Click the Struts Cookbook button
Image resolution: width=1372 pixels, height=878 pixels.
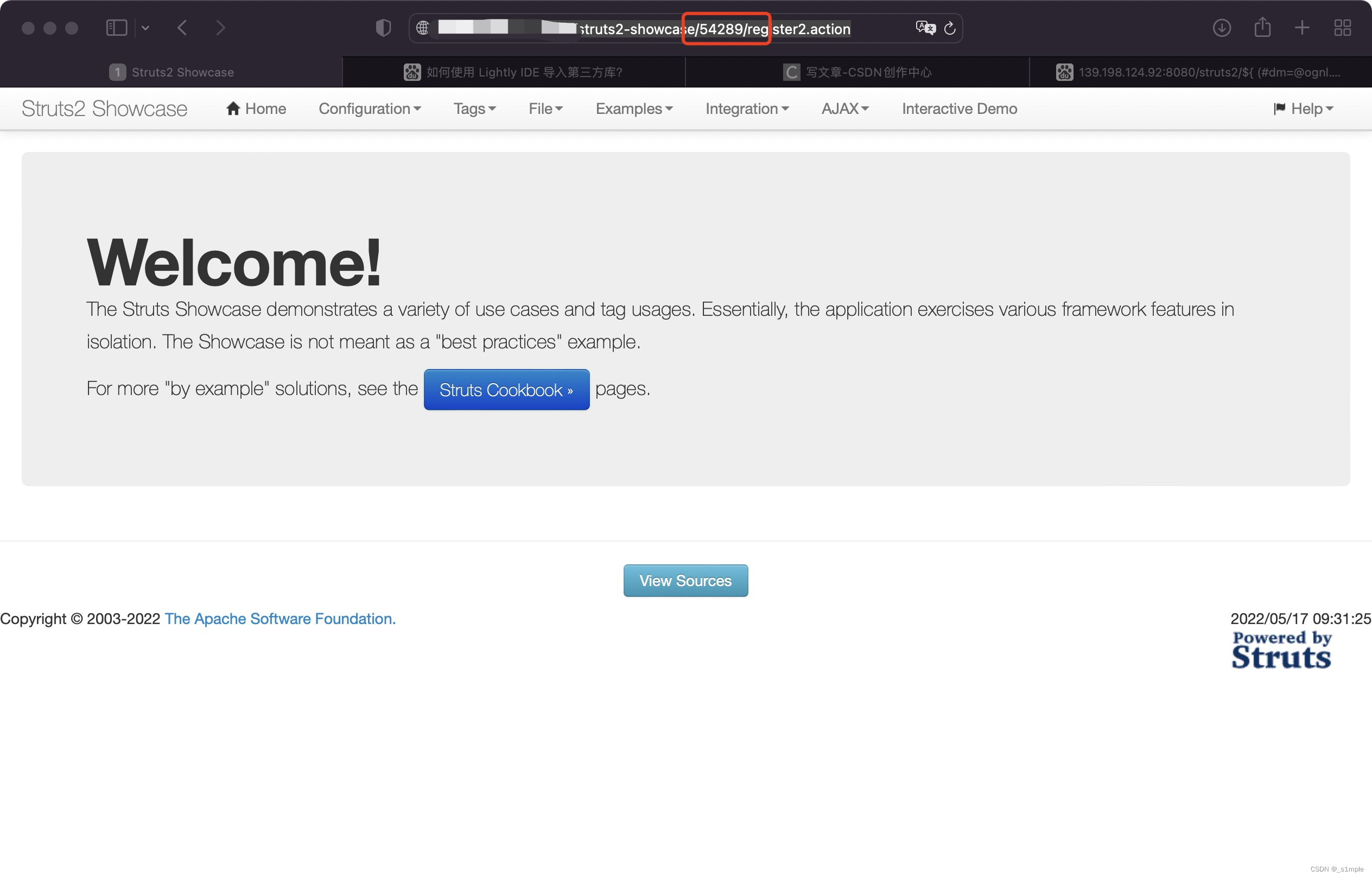click(506, 390)
